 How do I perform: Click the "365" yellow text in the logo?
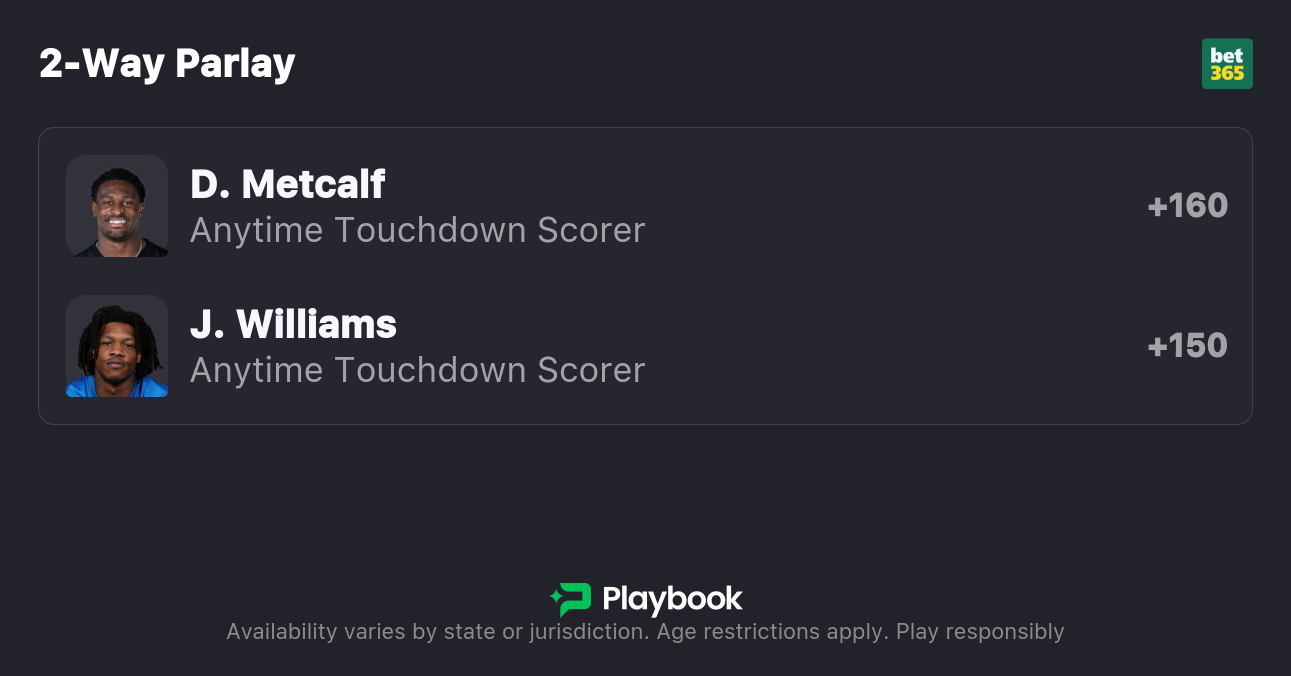[1227, 73]
